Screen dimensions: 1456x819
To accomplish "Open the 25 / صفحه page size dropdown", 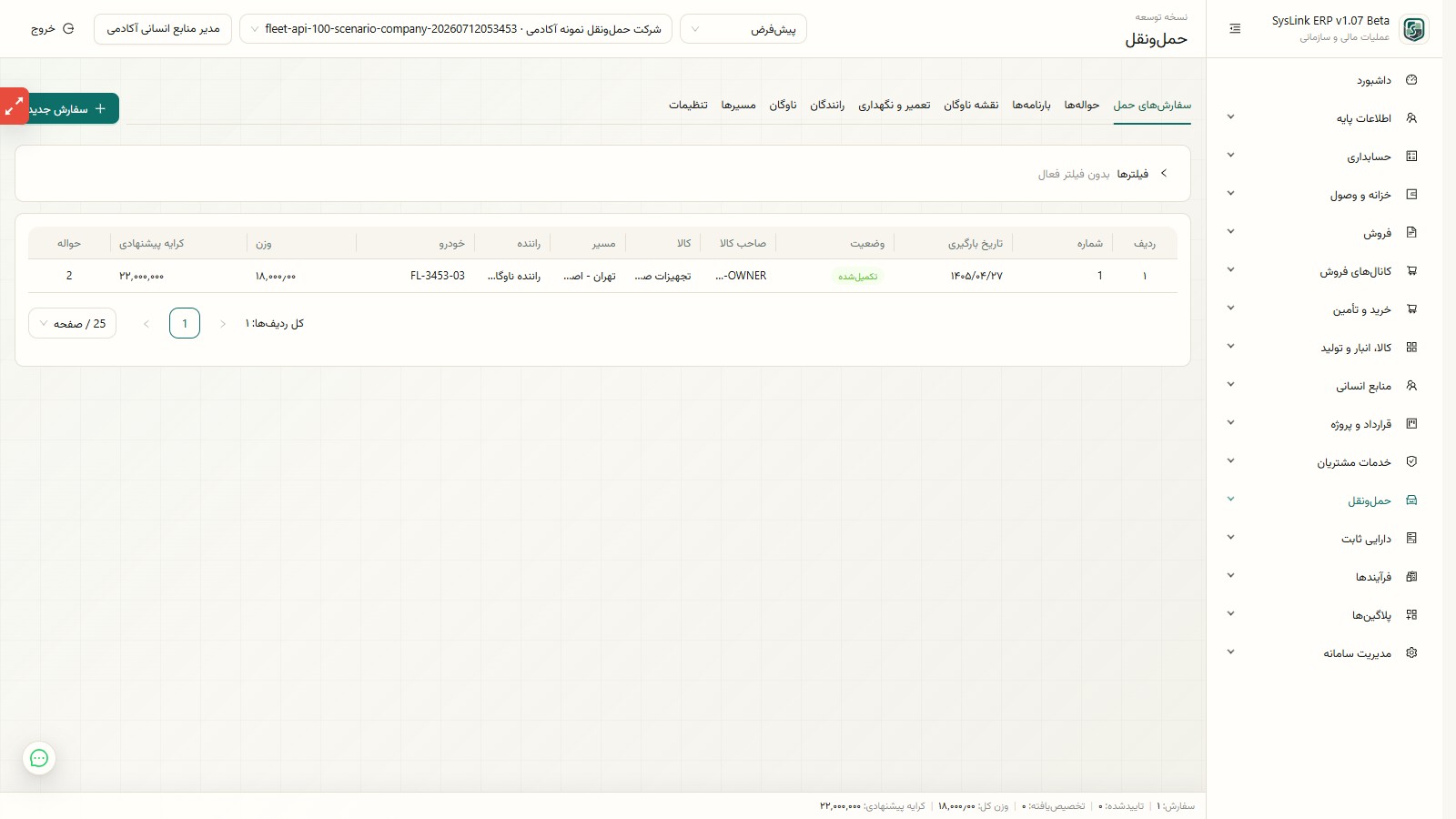I will [x=73, y=323].
